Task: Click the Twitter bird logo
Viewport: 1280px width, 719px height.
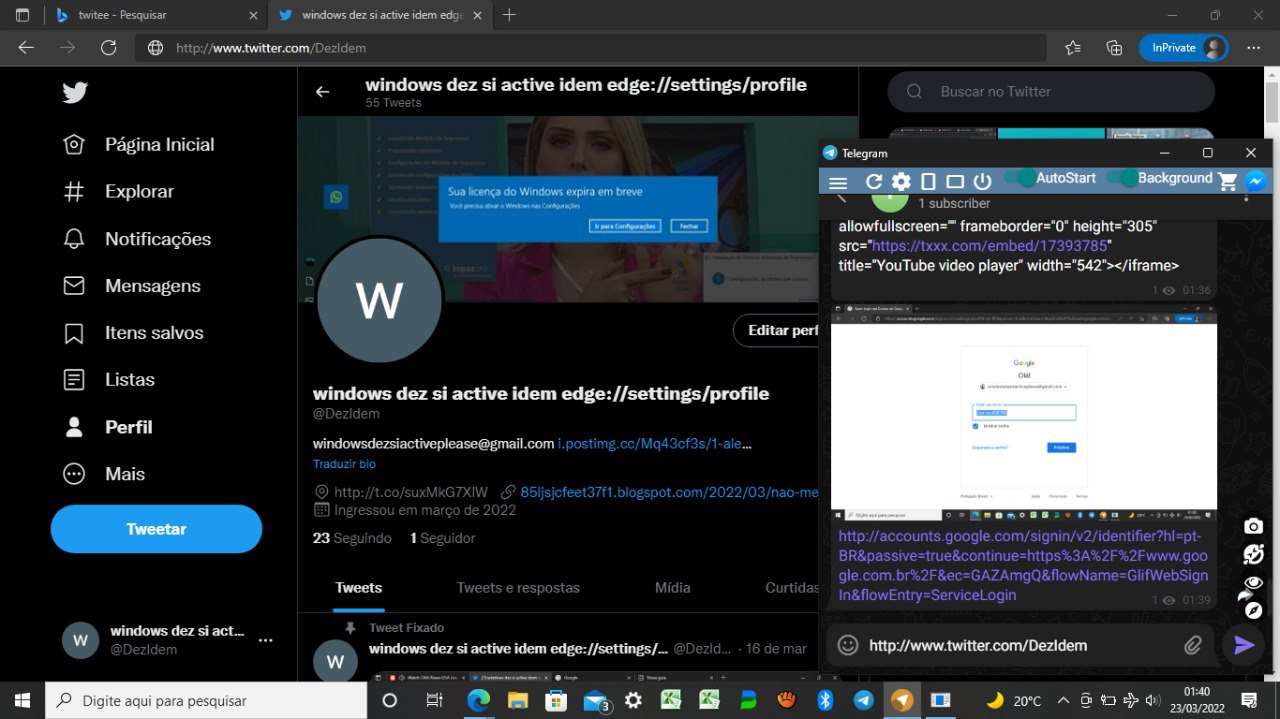Action: (75, 93)
